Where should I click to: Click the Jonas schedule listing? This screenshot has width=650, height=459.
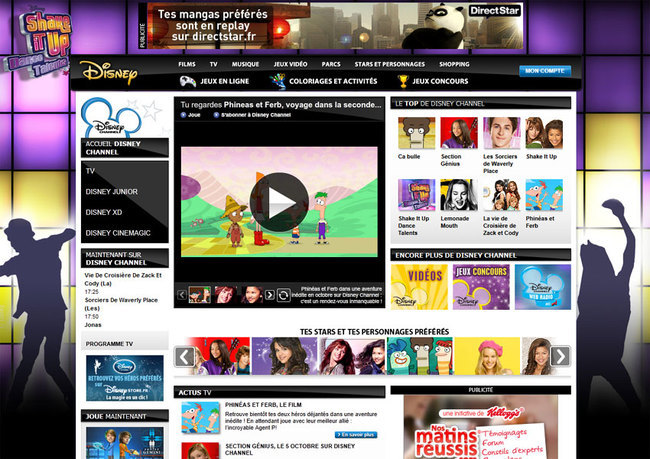[93, 325]
